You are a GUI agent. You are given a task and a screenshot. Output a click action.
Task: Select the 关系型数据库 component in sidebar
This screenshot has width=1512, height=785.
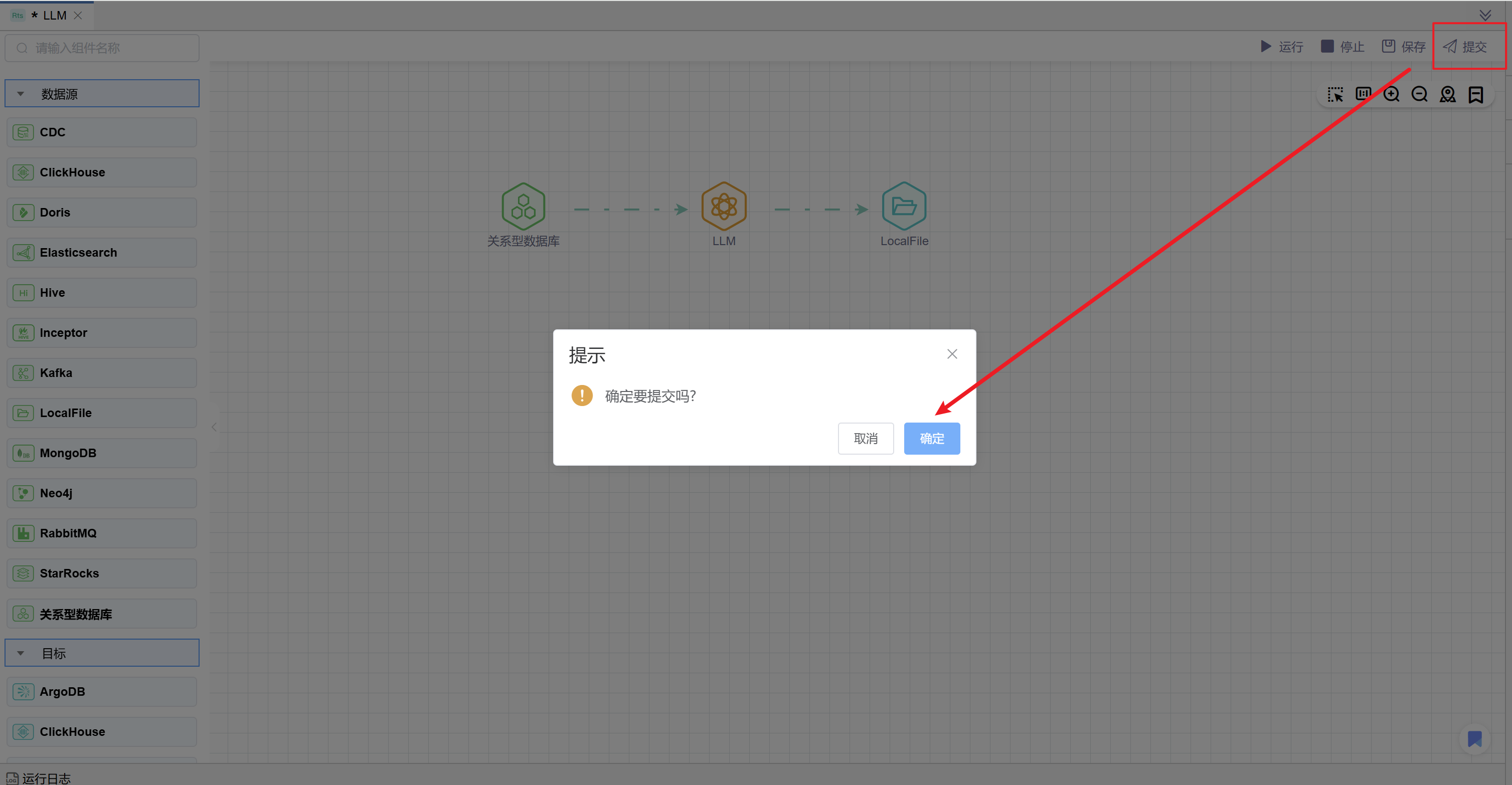pos(102,614)
